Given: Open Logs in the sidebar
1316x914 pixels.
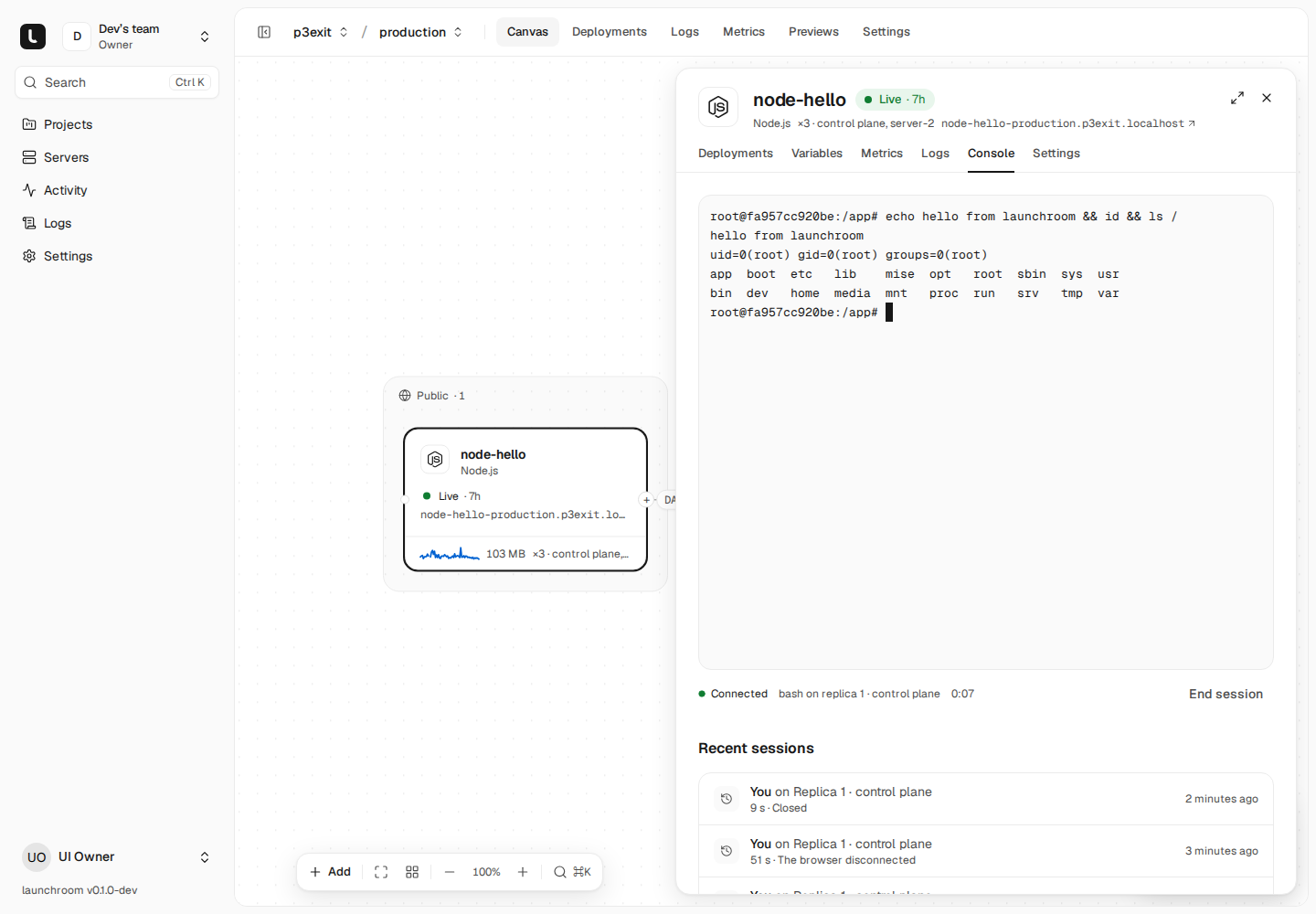Looking at the screenshot, I should pyautogui.click(x=117, y=223).
